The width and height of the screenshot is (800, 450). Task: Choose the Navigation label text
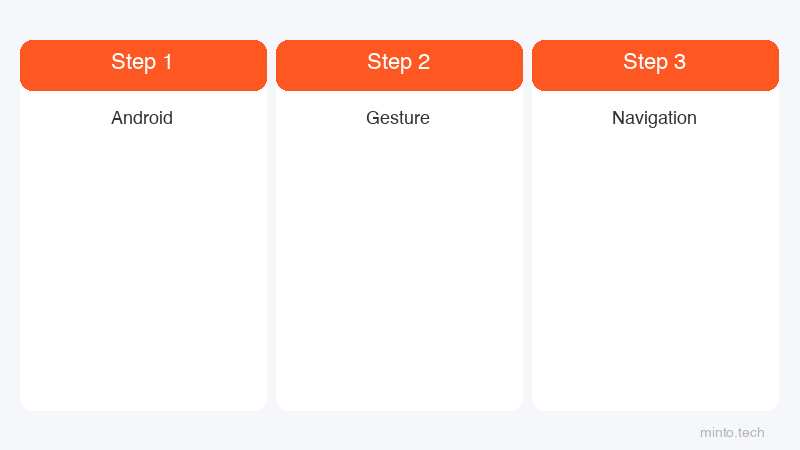pyautogui.click(x=654, y=118)
